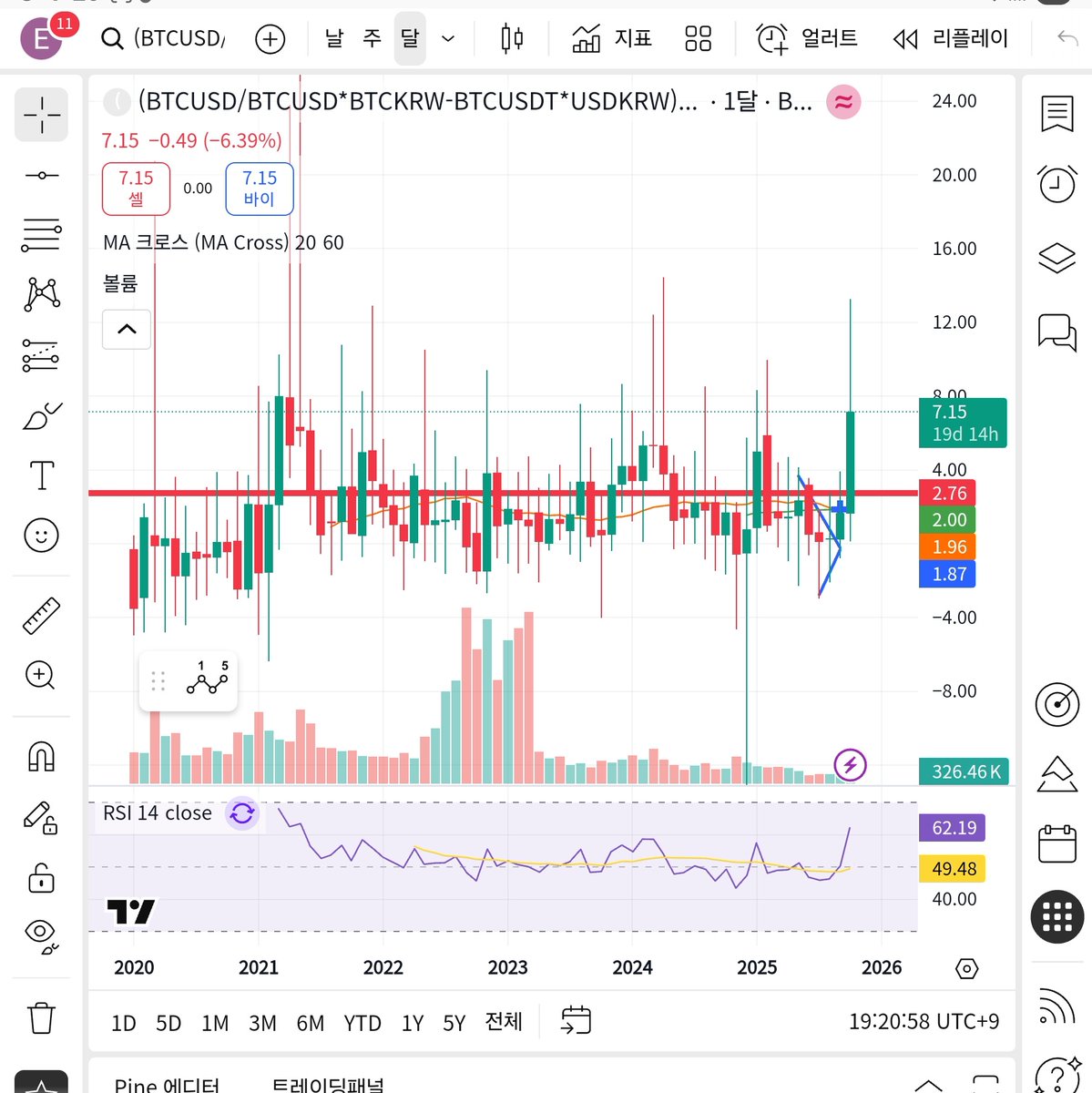1092x1093 pixels.
Task: Open the go-to-date calendar icon
Action: [576, 1020]
